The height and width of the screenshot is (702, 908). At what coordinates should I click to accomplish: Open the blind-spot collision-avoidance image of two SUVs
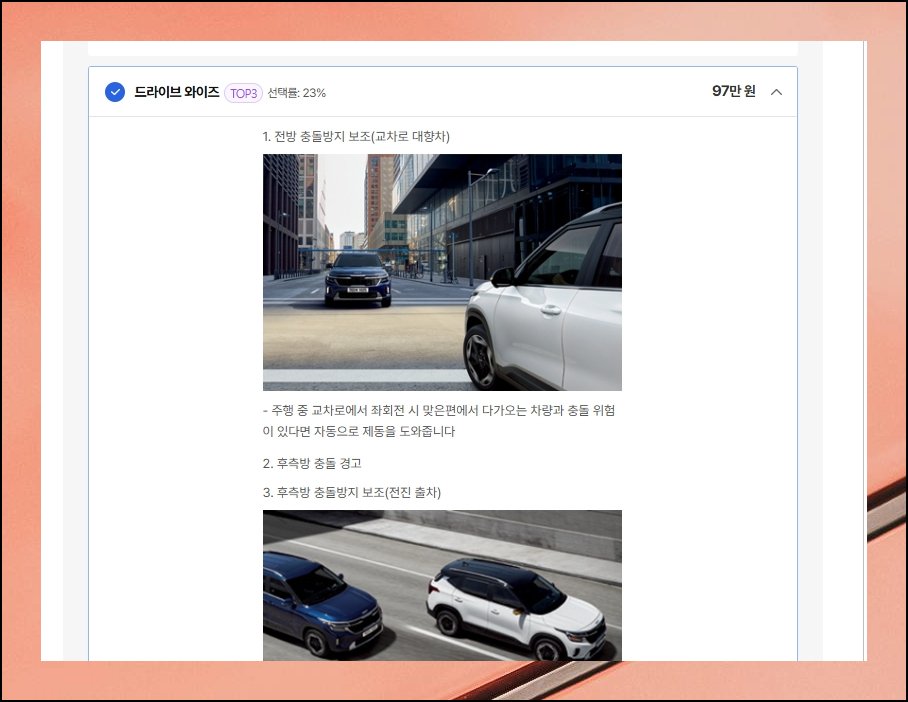pyautogui.click(x=442, y=585)
